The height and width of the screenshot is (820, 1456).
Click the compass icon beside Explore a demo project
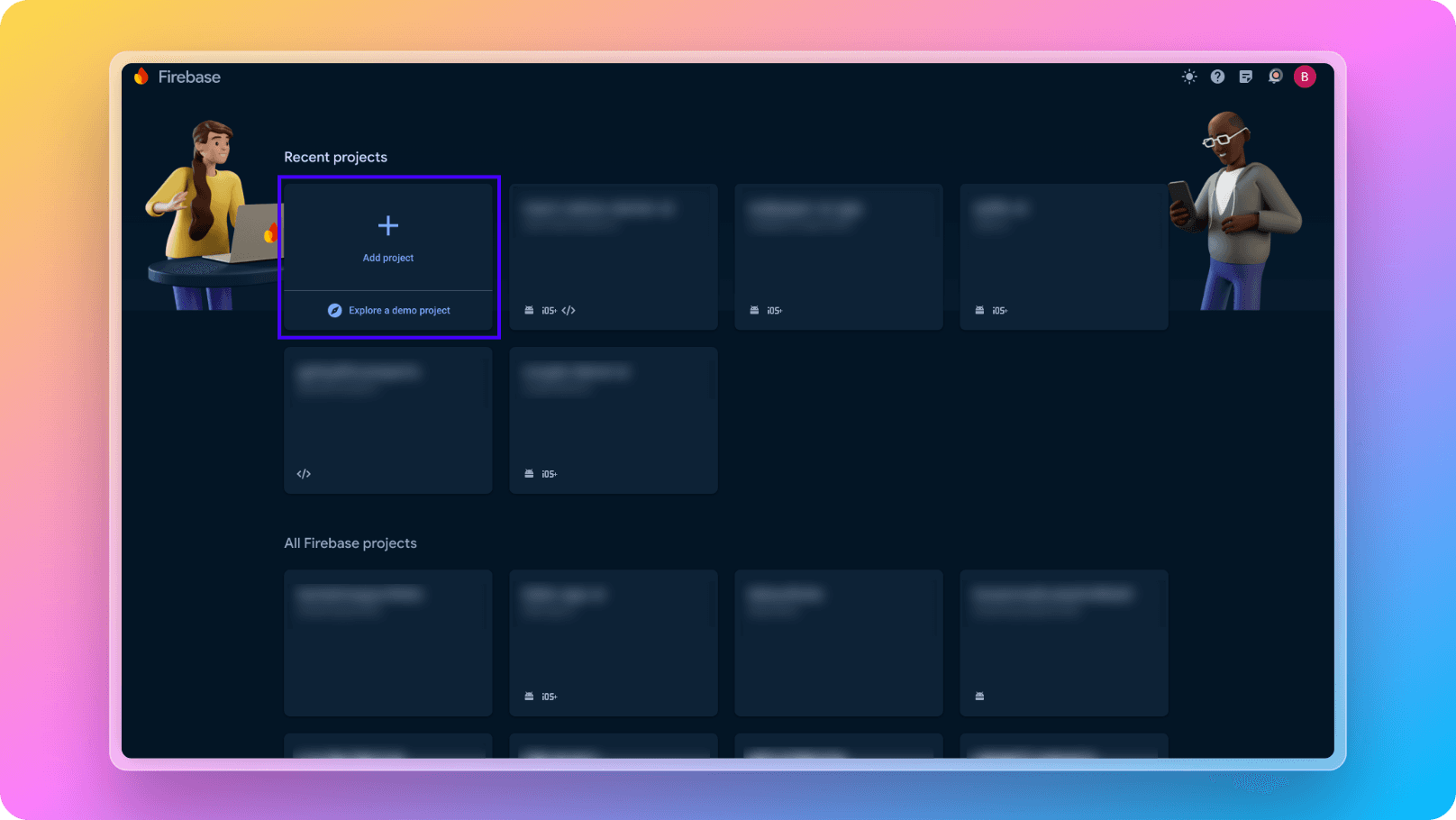click(334, 310)
